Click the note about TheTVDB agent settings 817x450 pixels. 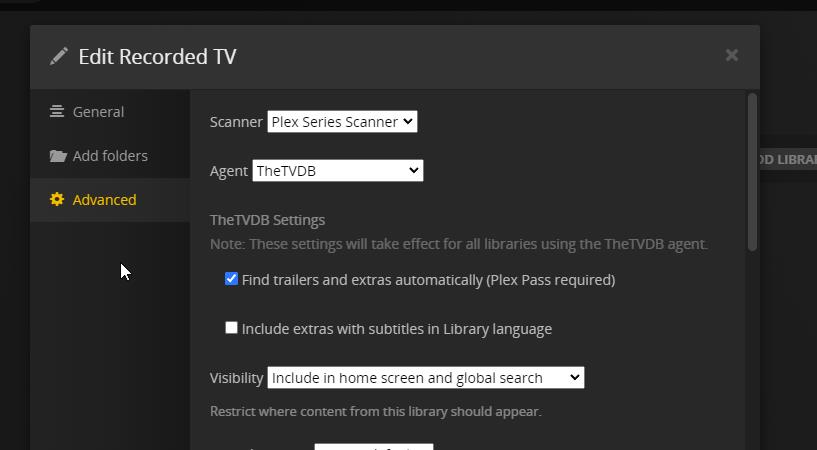[x=459, y=244]
